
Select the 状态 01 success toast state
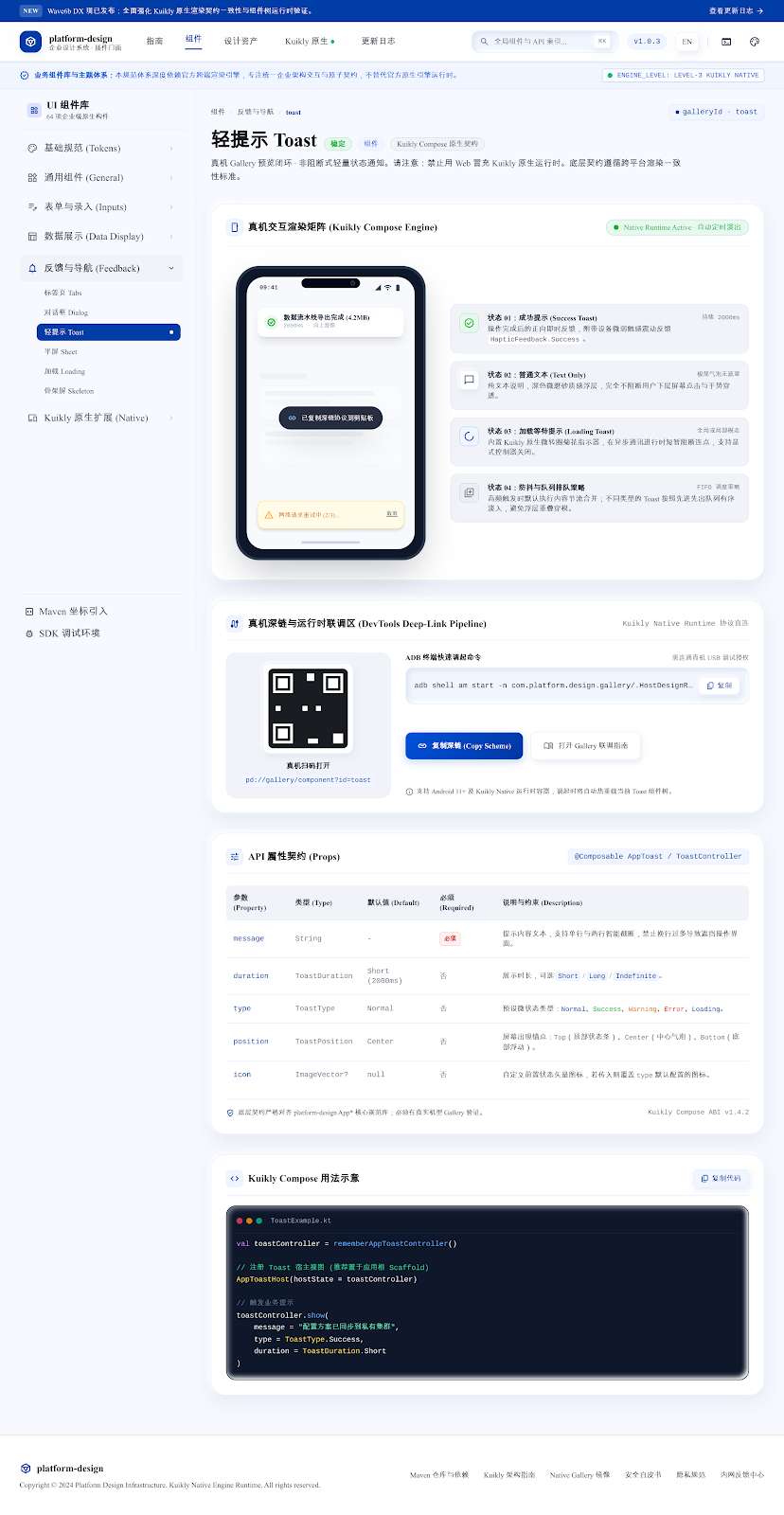click(599, 328)
